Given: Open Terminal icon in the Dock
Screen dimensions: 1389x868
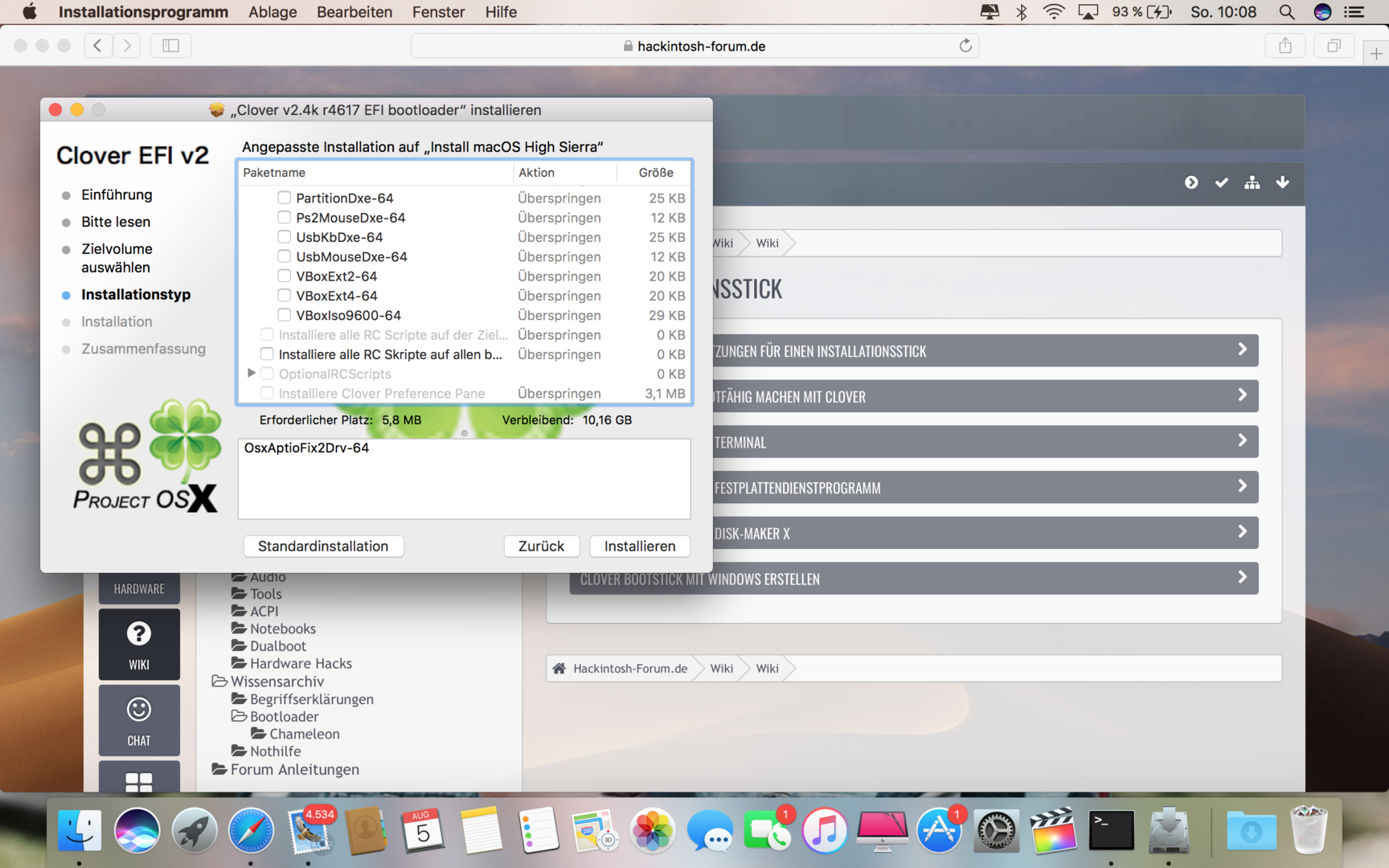Looking at the screenshot, I should (1111, 830).
